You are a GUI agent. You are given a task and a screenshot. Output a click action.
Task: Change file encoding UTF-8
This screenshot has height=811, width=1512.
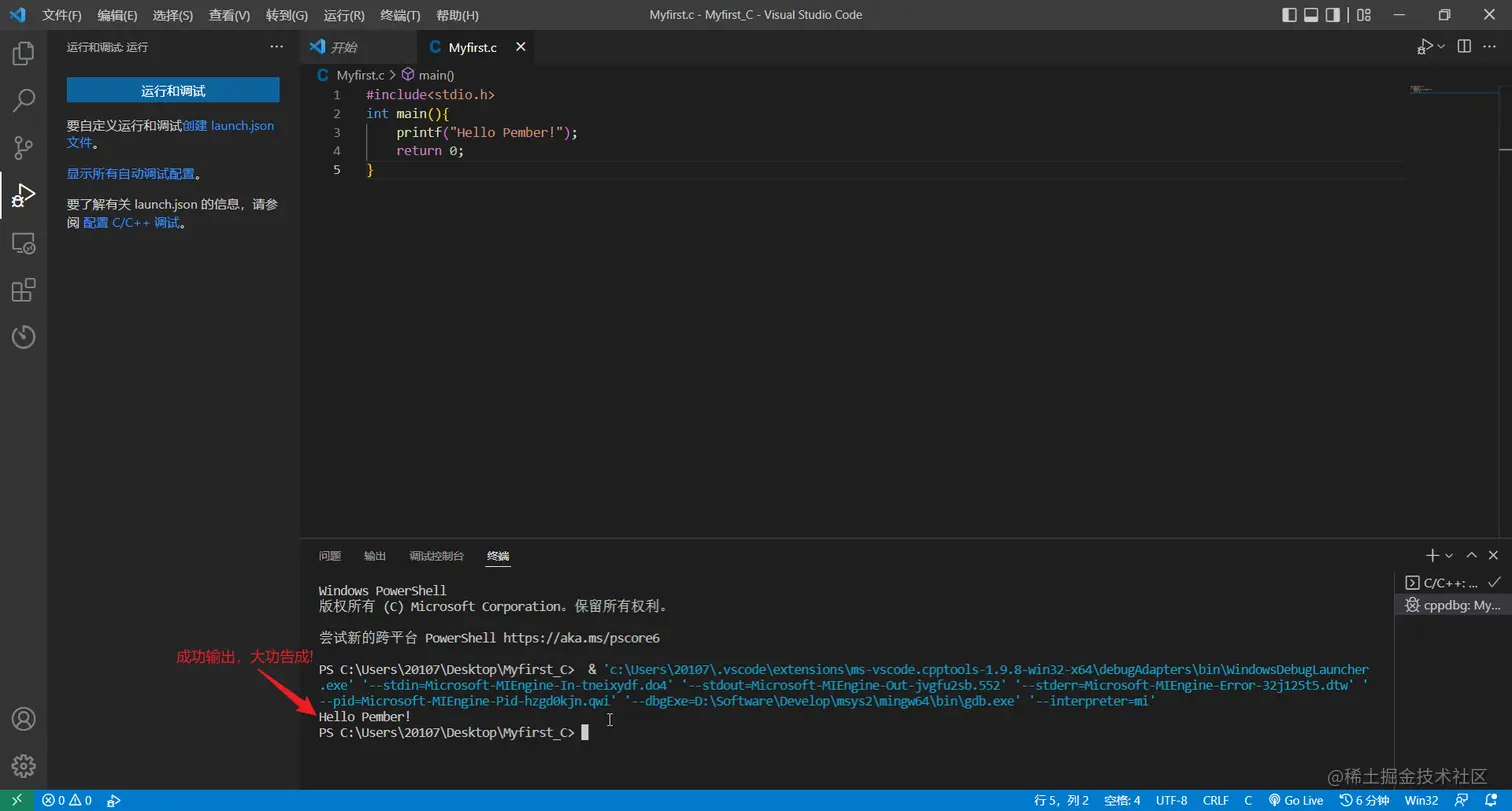point(1172,800)
